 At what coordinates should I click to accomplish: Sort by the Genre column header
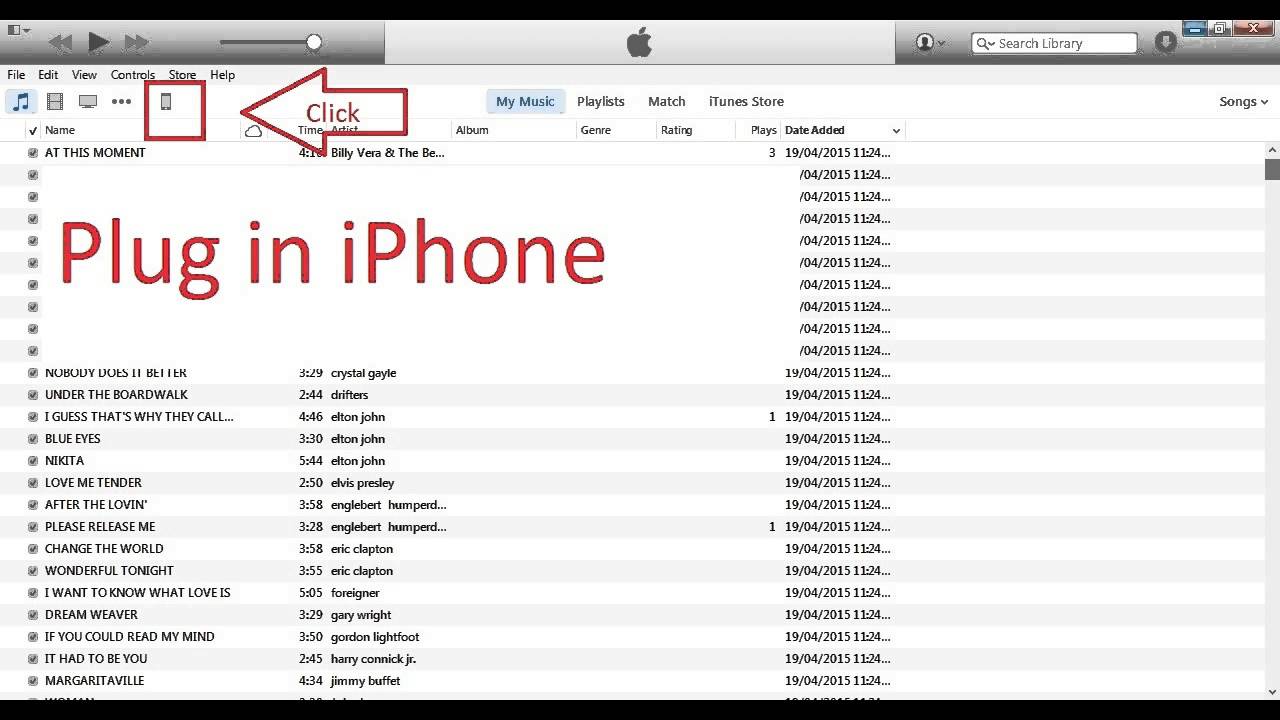pyautogui.click(x=596, y=130)
